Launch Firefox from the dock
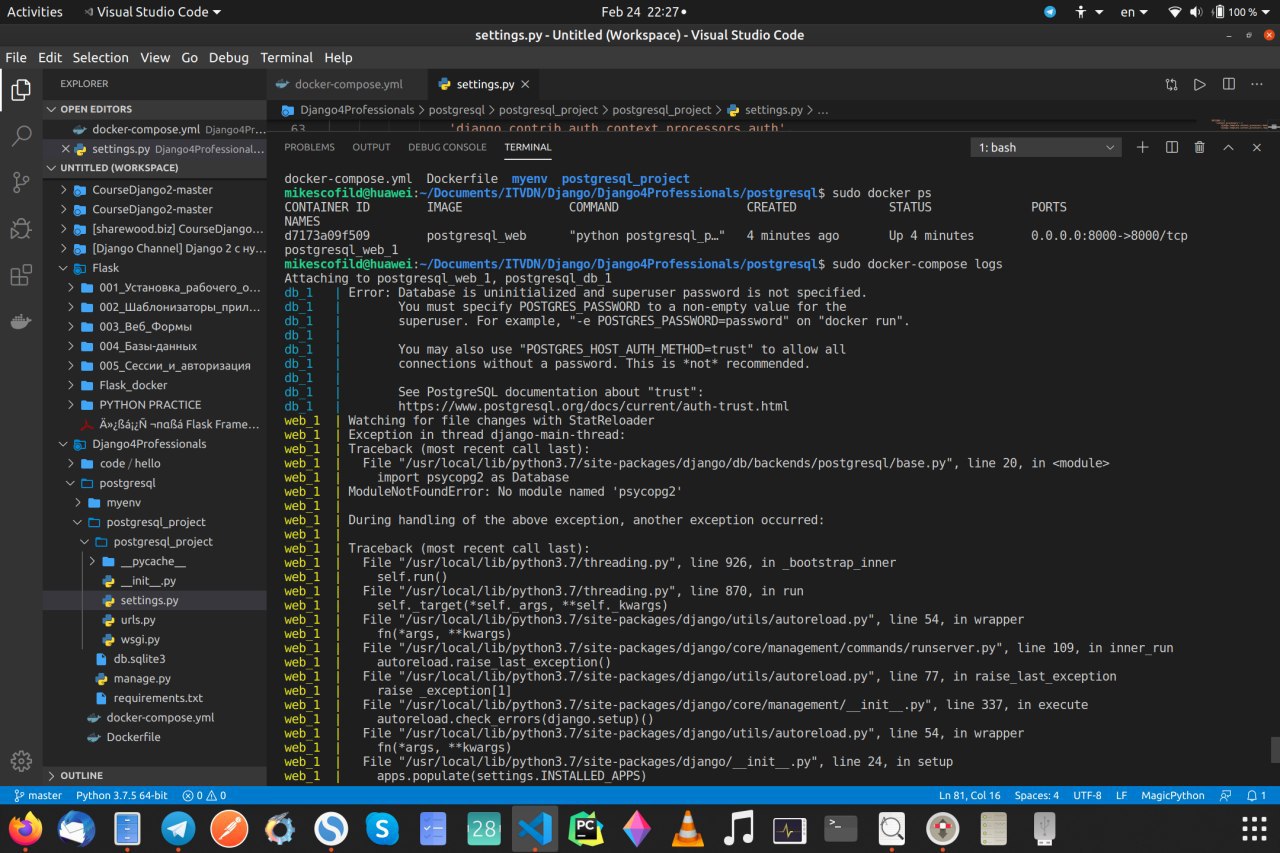The height and width of the screenshot is (853, 1280). pyautogui.click(x=27, y=827)
